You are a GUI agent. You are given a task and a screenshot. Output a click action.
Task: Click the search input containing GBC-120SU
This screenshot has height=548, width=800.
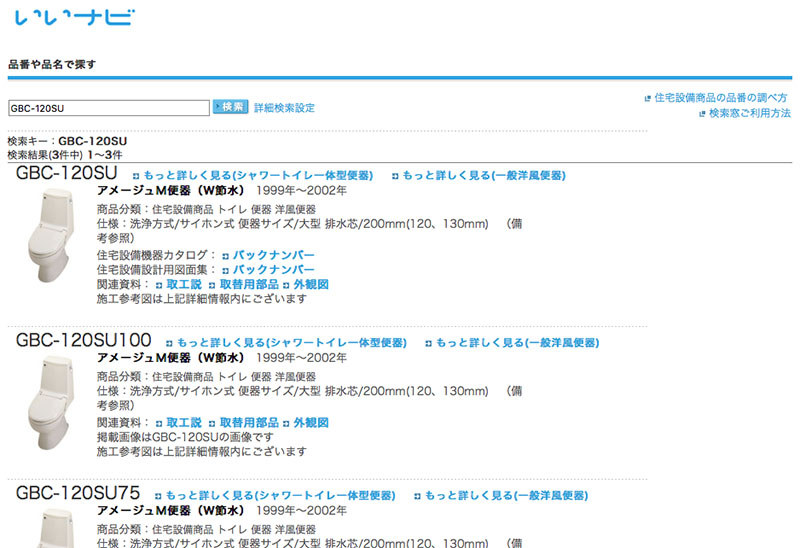[109, 108]
